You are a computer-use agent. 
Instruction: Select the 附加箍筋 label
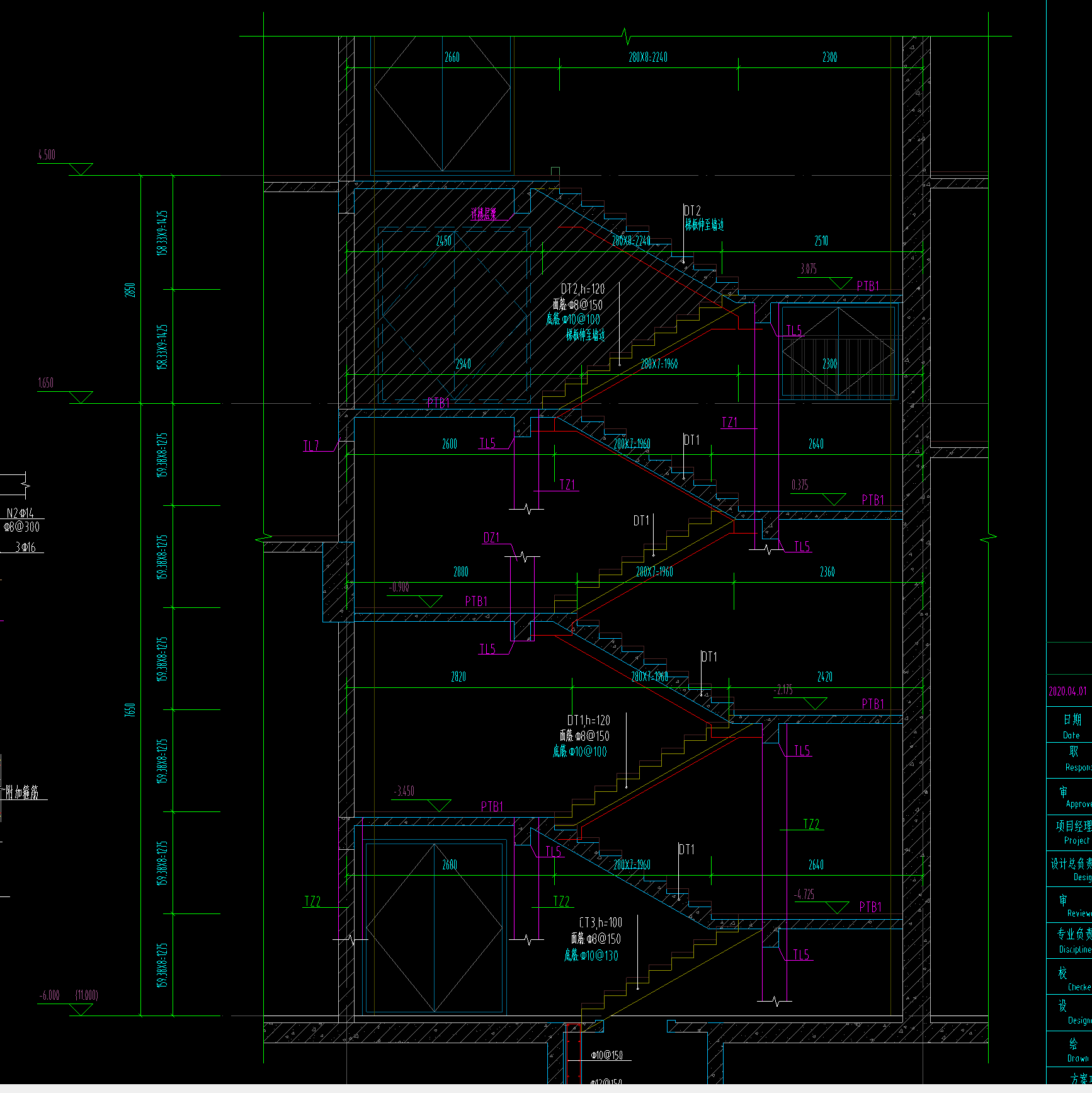point(23,793)
